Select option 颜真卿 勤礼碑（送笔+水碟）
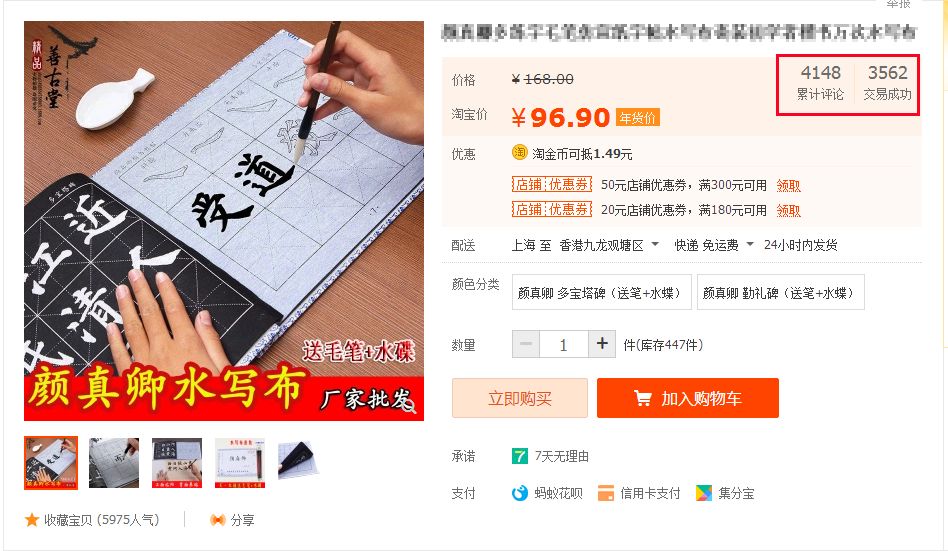 coord(781,293)
